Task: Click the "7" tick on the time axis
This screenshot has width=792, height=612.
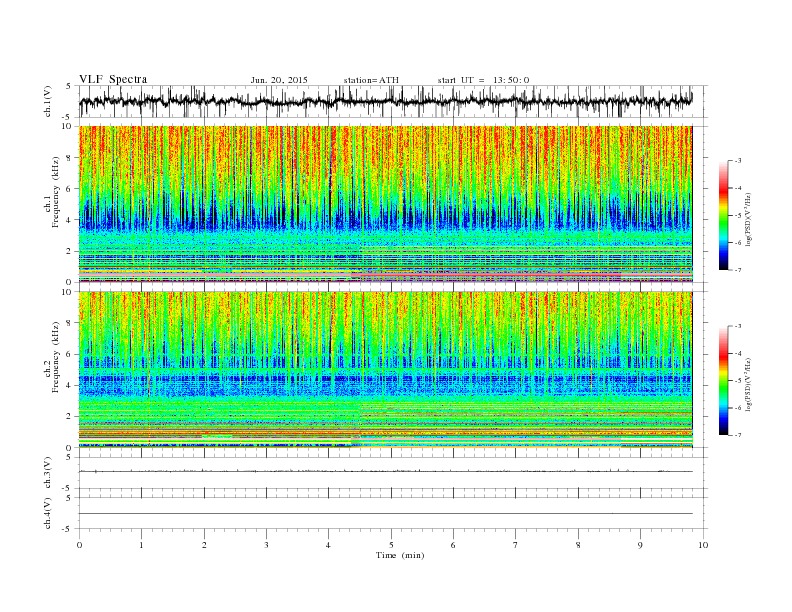Action: [516, 545]
